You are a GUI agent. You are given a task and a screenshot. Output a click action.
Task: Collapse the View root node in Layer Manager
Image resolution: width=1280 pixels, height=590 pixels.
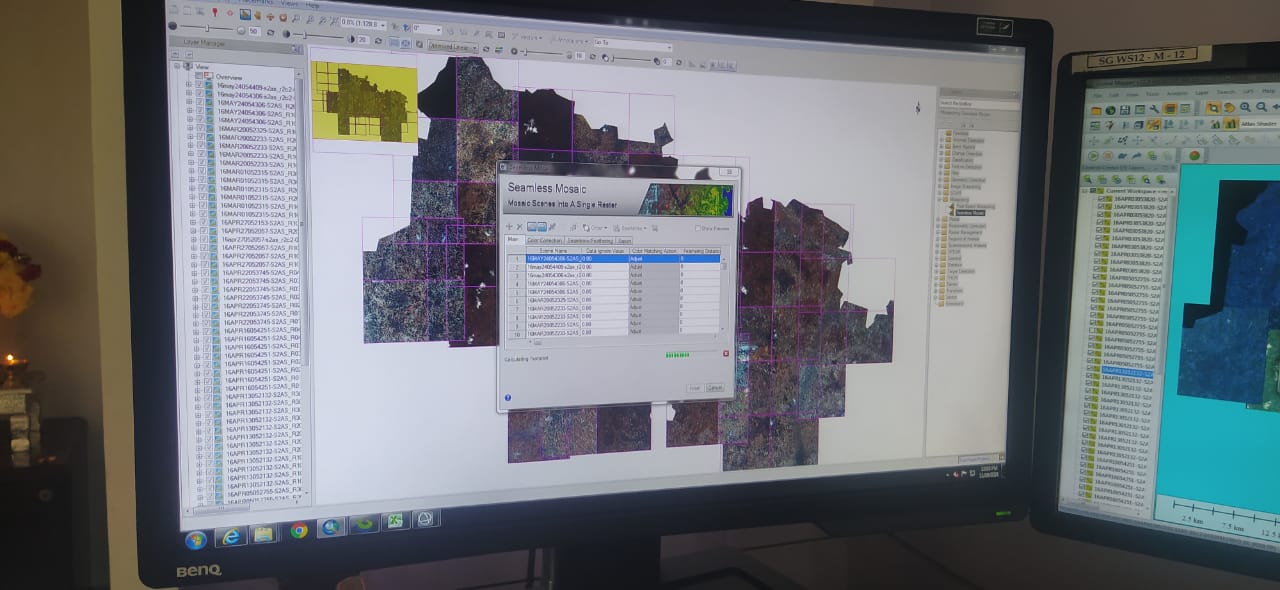tap(177, 66)
